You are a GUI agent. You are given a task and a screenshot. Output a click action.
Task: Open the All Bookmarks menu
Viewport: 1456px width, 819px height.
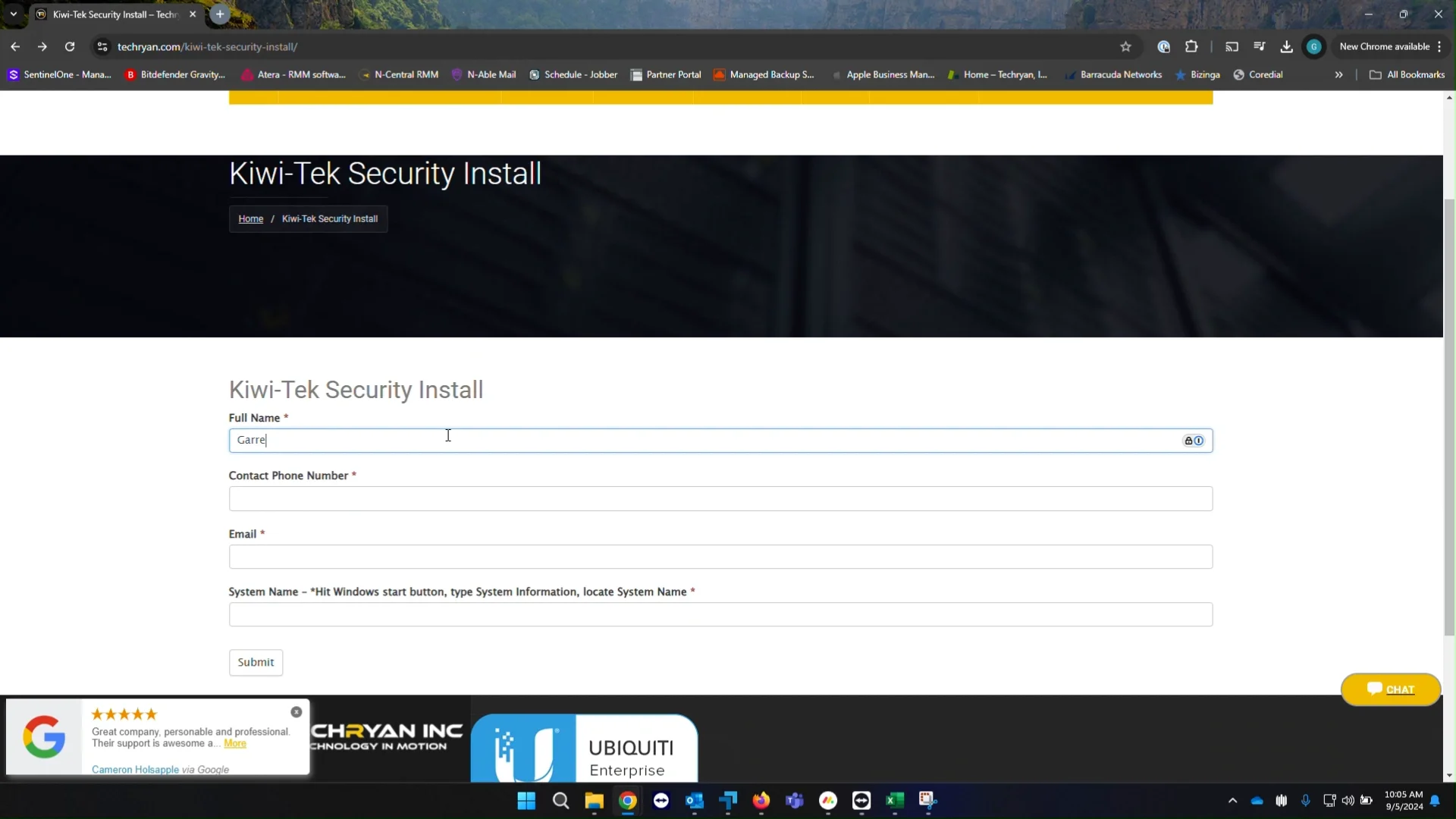click(x=1407, y=74)
